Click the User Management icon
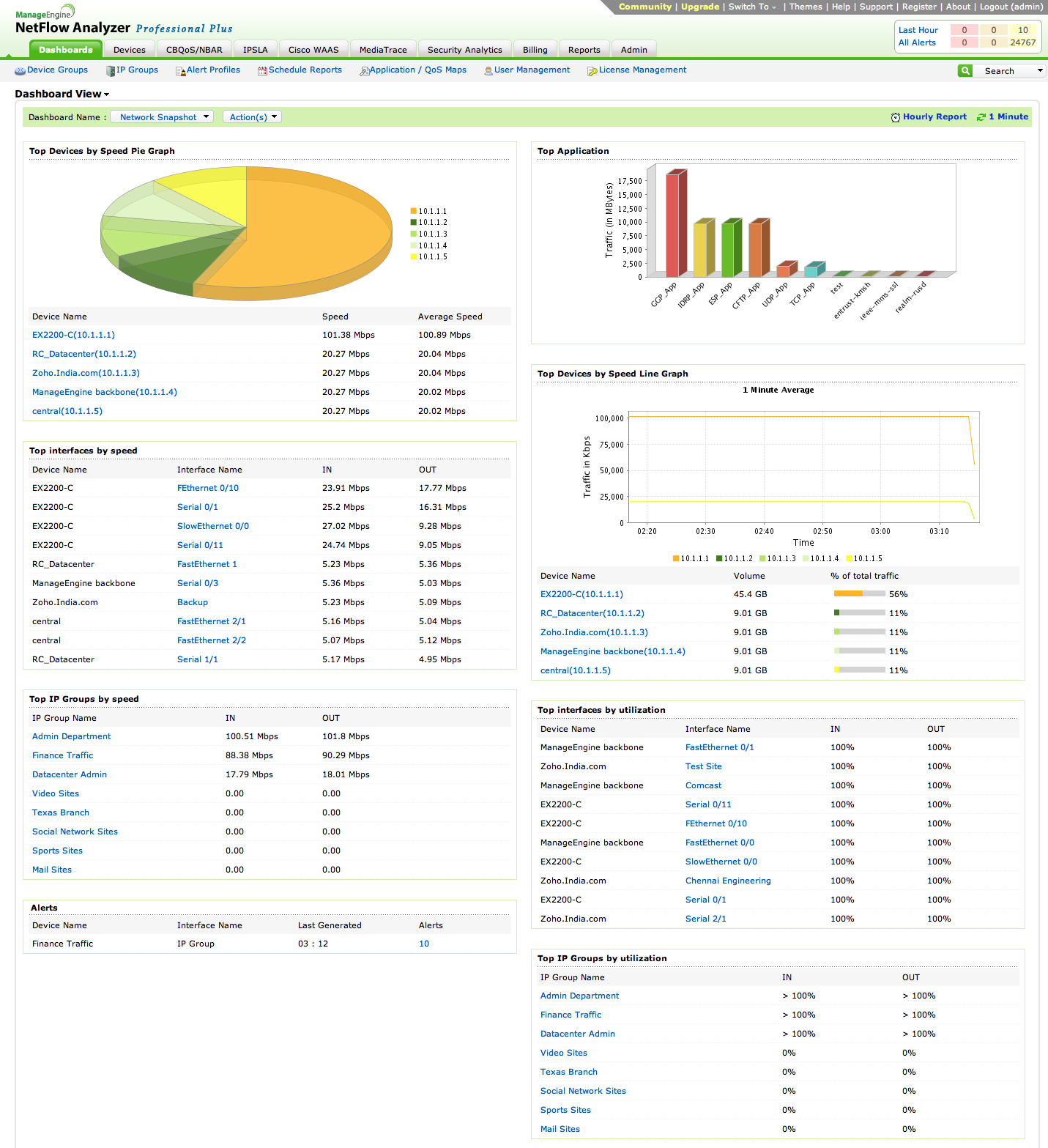Image resolution: width=1048 pixels, height=1148 pixels. point(488,71)
